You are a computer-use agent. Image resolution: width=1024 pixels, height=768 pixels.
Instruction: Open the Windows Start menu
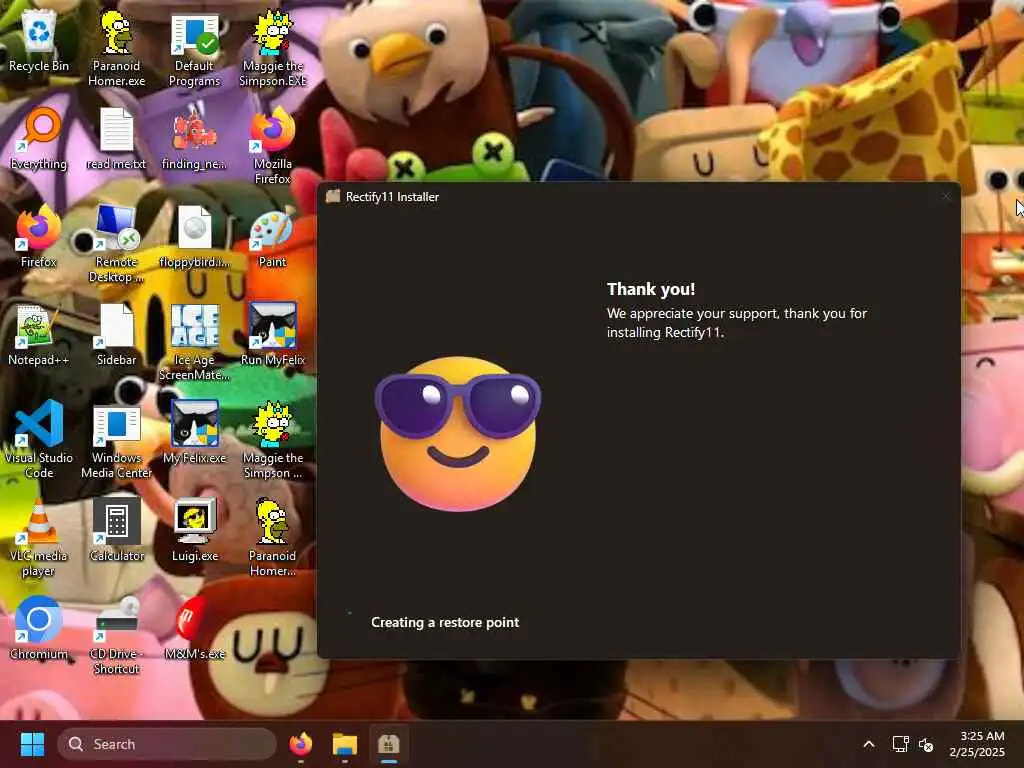tap(32, 744)
